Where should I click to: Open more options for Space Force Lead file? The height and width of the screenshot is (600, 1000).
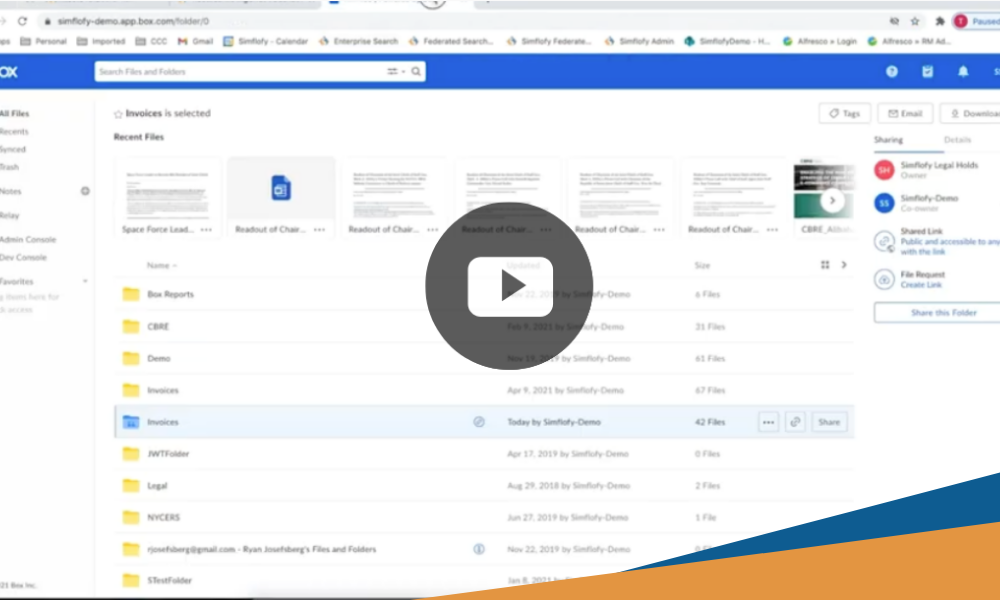point(206,230)
